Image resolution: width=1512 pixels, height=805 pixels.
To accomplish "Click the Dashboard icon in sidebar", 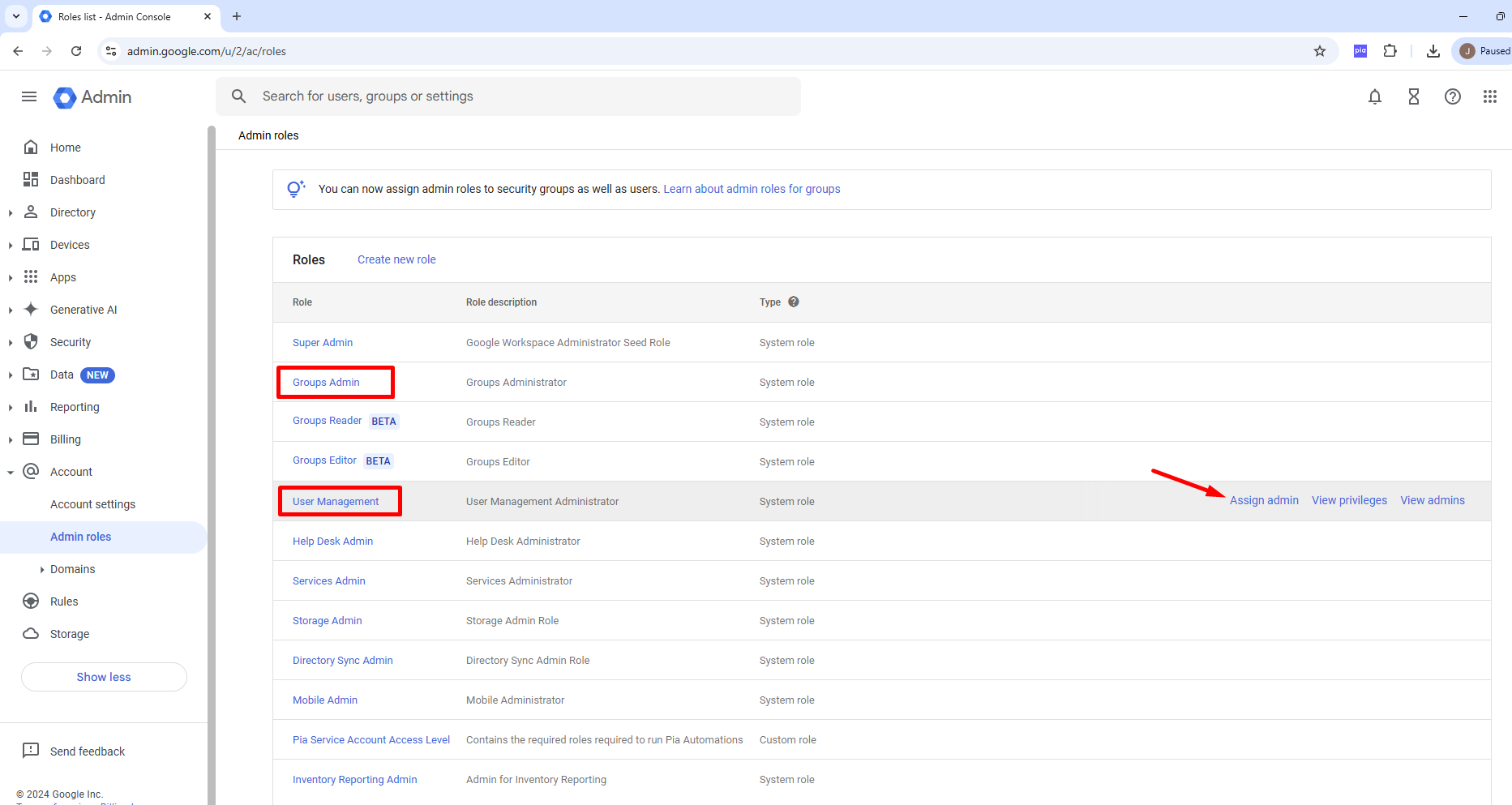I will (31, 179).
